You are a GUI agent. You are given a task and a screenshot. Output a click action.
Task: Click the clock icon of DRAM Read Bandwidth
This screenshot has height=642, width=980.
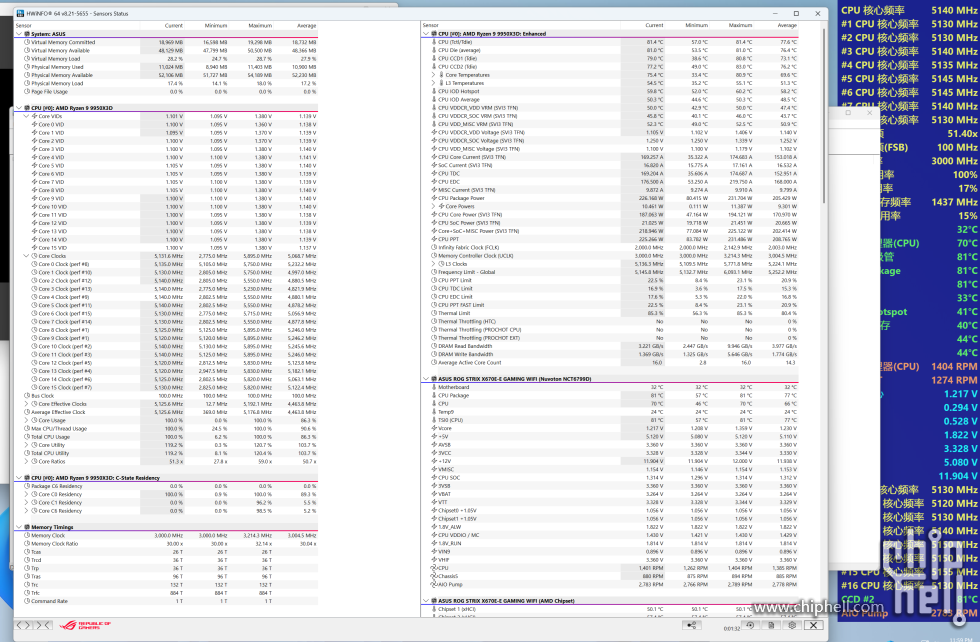point(434,346)
